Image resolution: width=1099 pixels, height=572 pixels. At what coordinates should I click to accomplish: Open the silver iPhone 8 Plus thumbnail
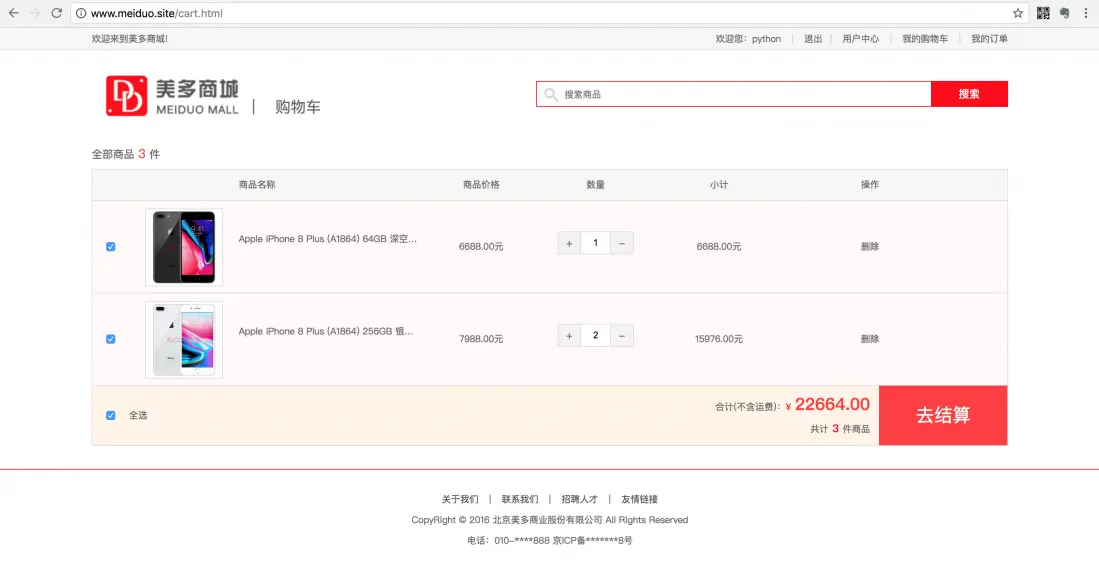[x=184, y=340]
